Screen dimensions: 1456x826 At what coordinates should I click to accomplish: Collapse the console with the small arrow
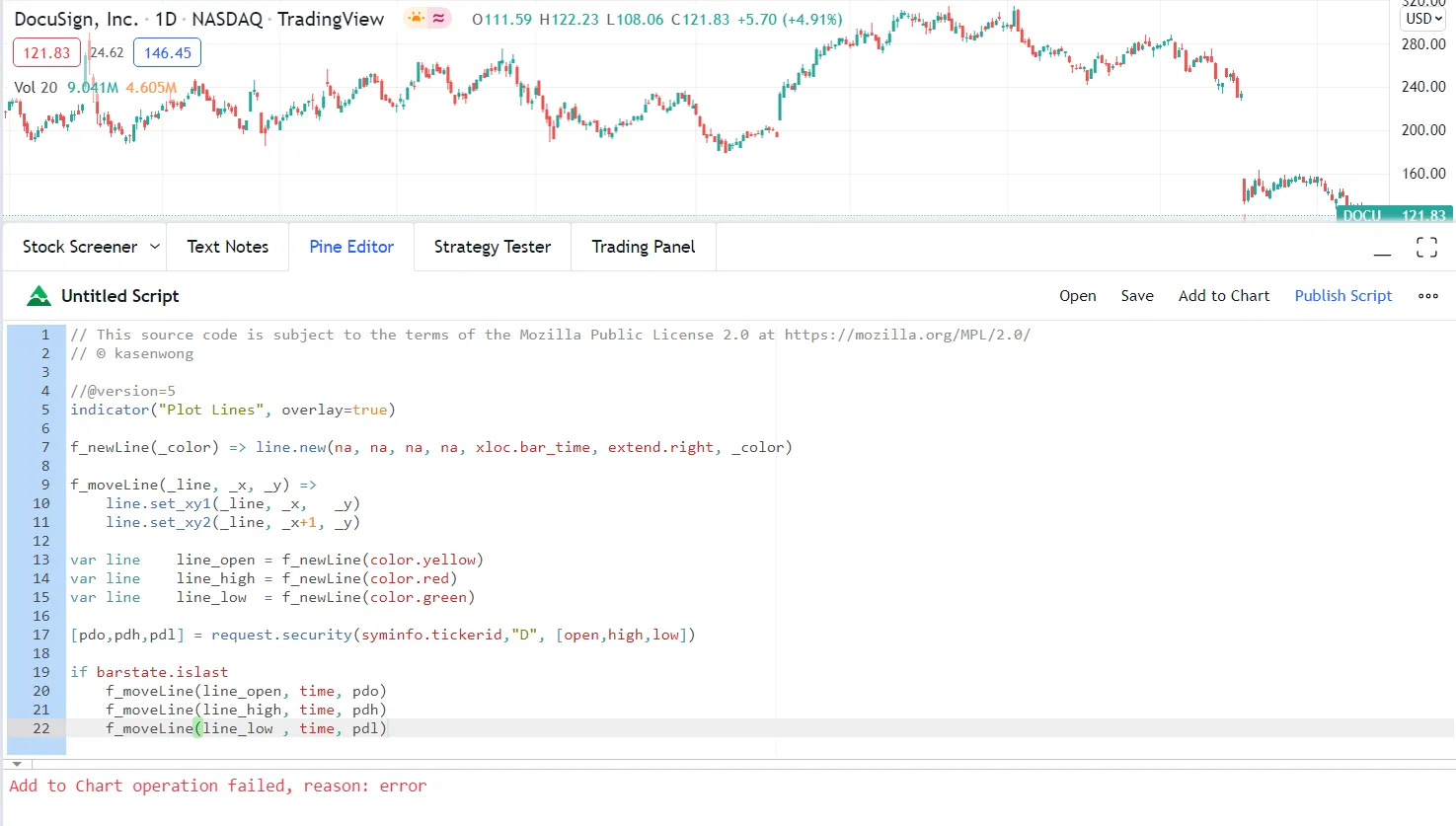coord(17,765)
